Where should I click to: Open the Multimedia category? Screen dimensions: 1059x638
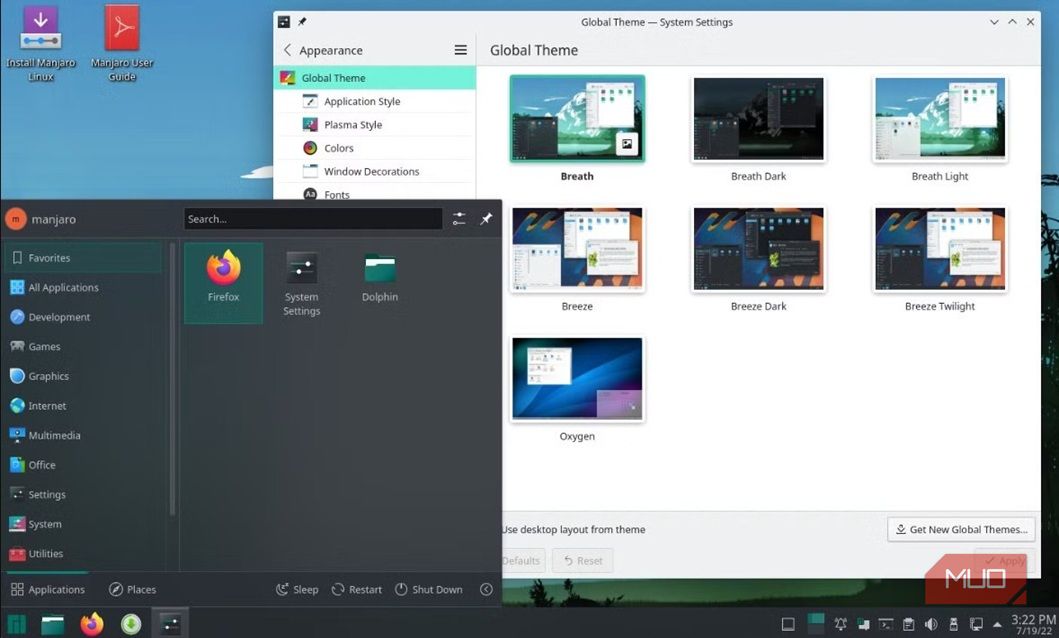tap(84, 435)
